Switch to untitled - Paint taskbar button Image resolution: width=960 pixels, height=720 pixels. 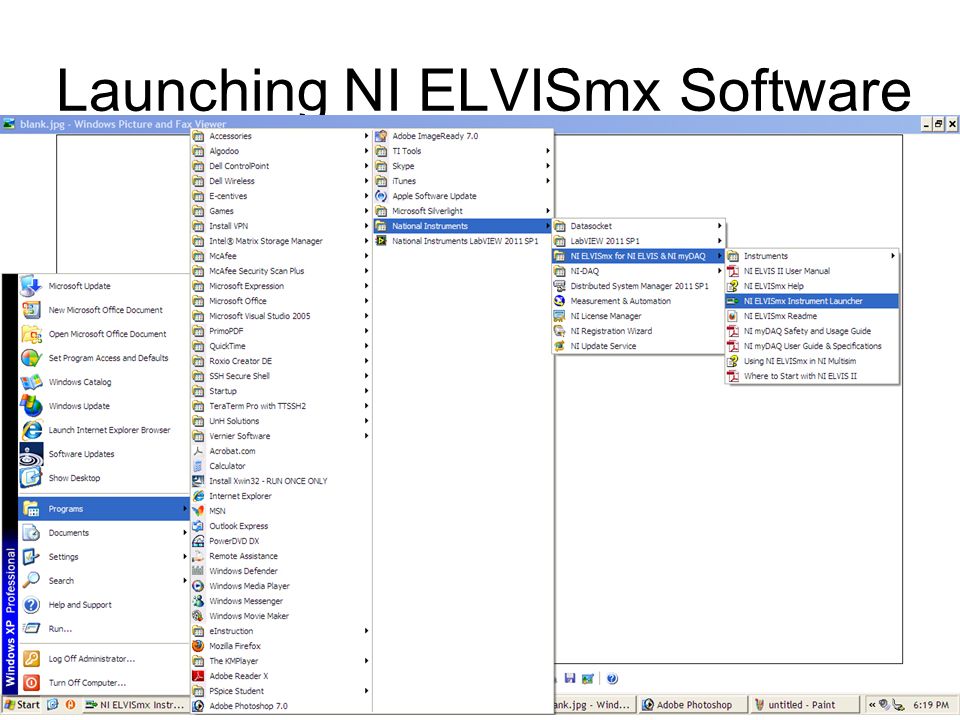click(803, 705)
